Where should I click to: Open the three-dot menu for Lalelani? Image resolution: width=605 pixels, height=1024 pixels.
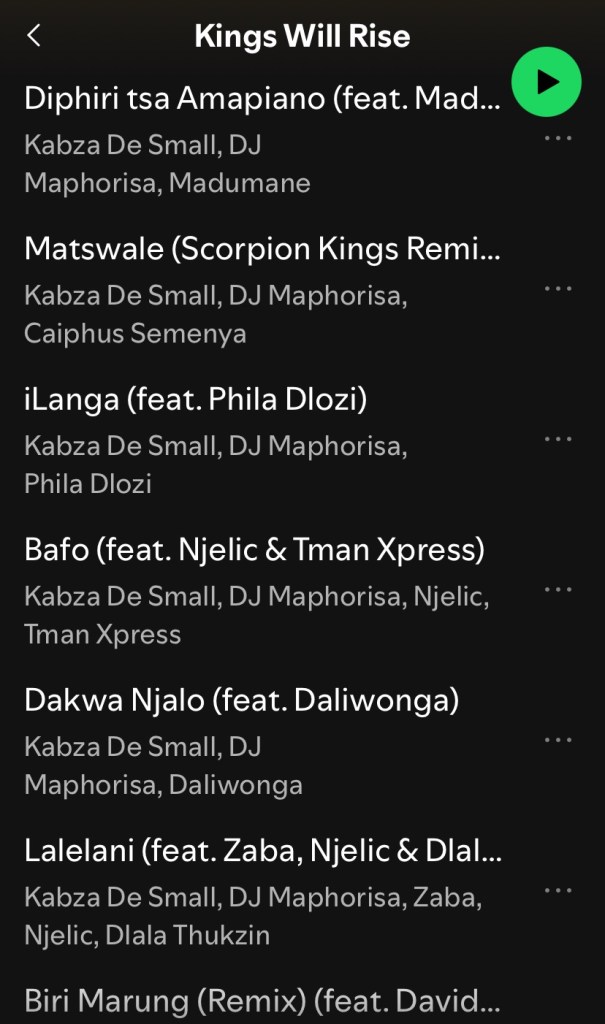[558, 890]
